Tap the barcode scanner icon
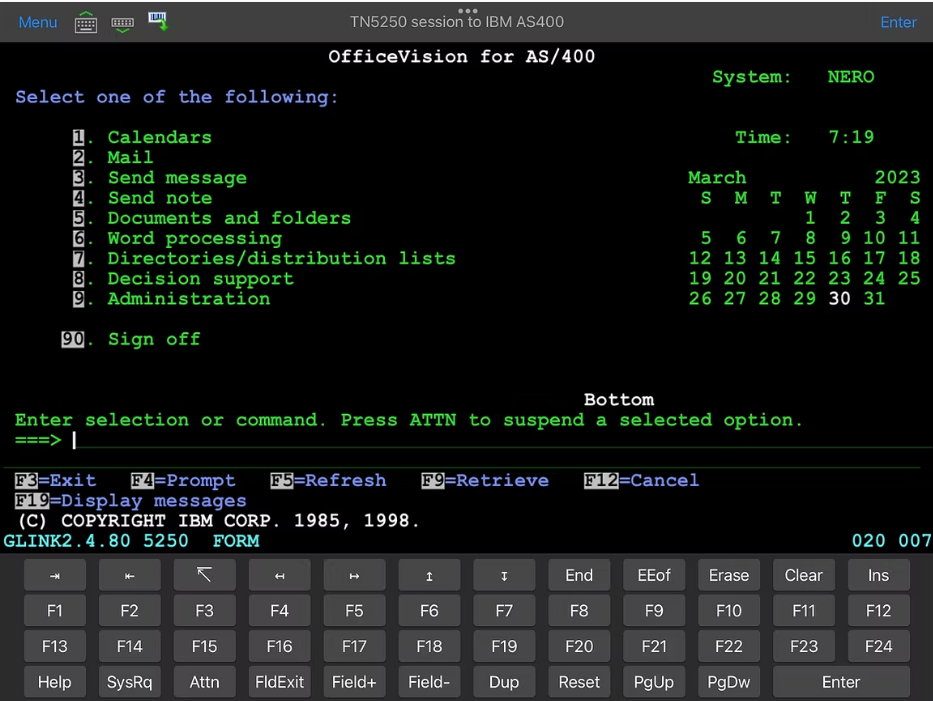The height and width of the screenshot is (701, 933). 158,21
